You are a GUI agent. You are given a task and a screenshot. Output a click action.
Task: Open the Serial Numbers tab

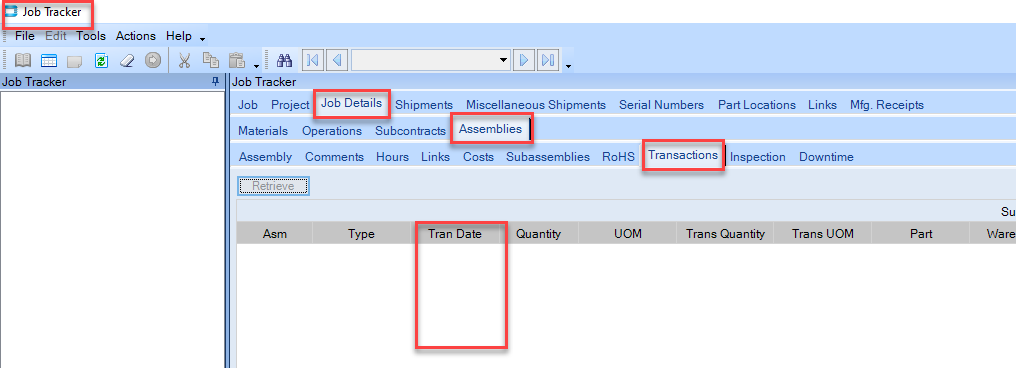point(661,105)
